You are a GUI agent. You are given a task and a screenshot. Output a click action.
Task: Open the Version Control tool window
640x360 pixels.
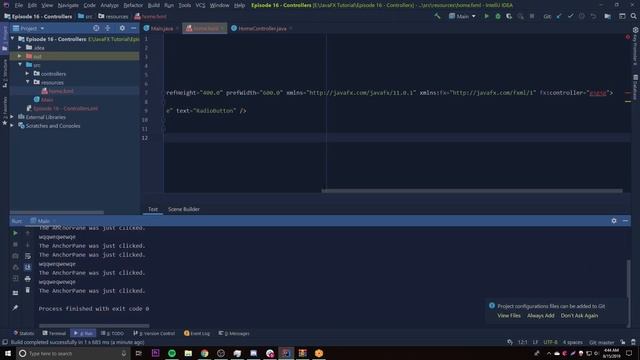154,333
